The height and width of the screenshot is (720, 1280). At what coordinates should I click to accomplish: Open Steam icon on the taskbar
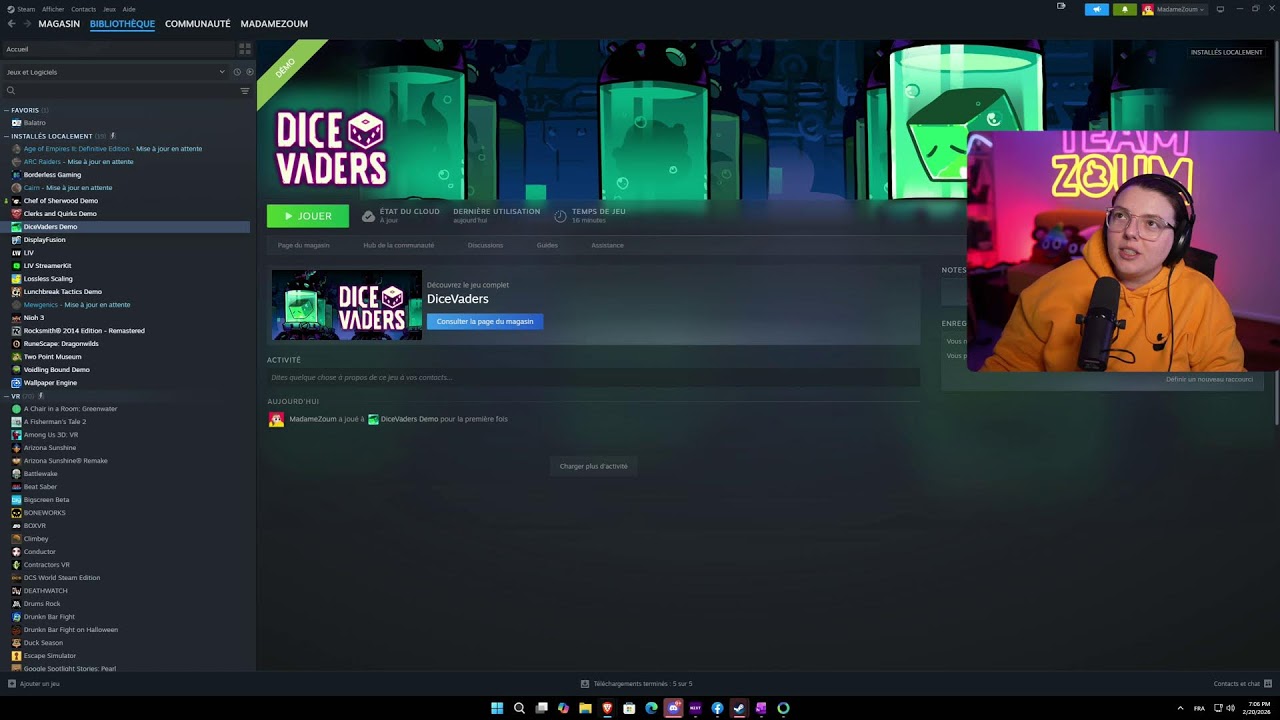pos(739,708)
